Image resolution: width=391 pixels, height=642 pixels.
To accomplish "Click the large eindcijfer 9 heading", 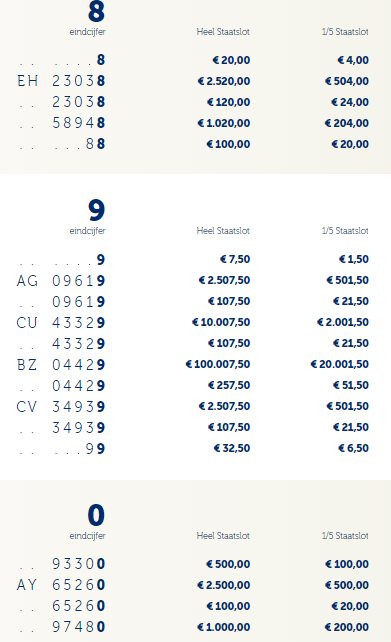I will pos(96,210).
